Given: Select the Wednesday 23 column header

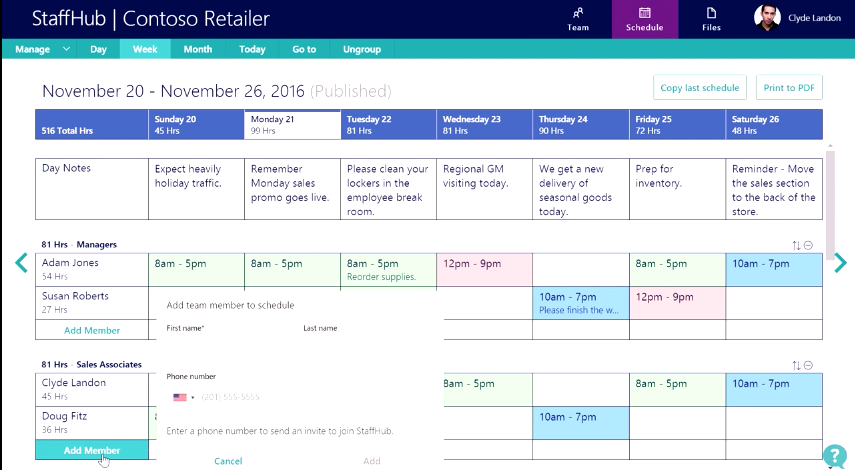Looking at the screenshot, I should [484, 124].
